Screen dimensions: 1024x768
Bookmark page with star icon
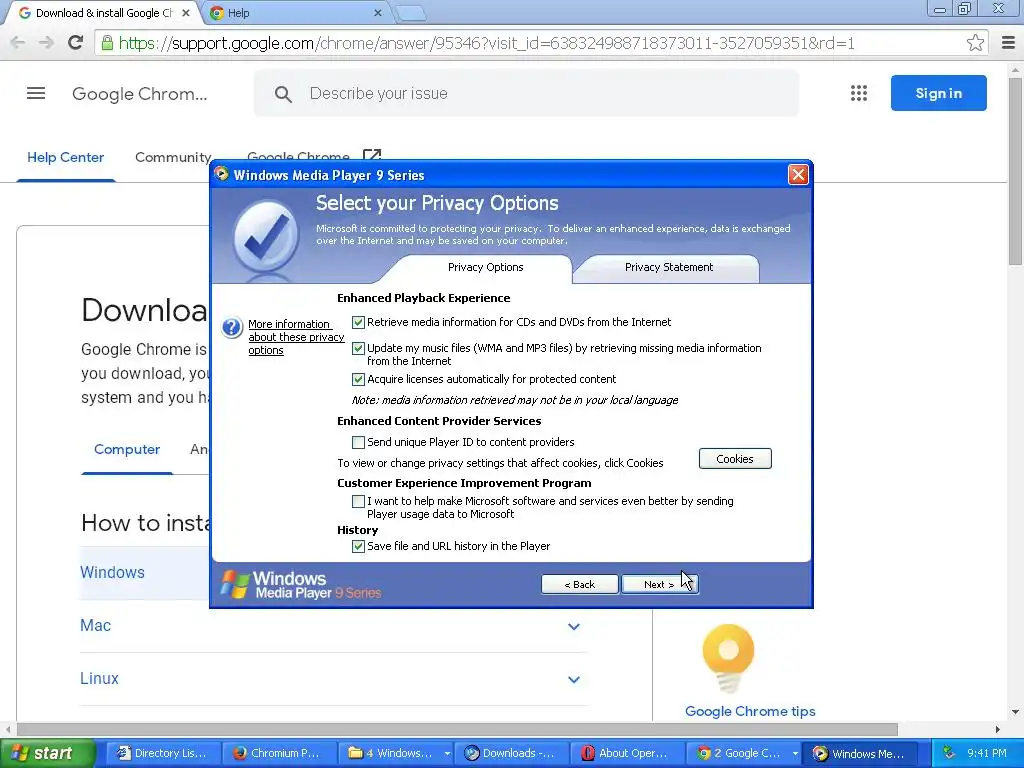coord(975,43)
